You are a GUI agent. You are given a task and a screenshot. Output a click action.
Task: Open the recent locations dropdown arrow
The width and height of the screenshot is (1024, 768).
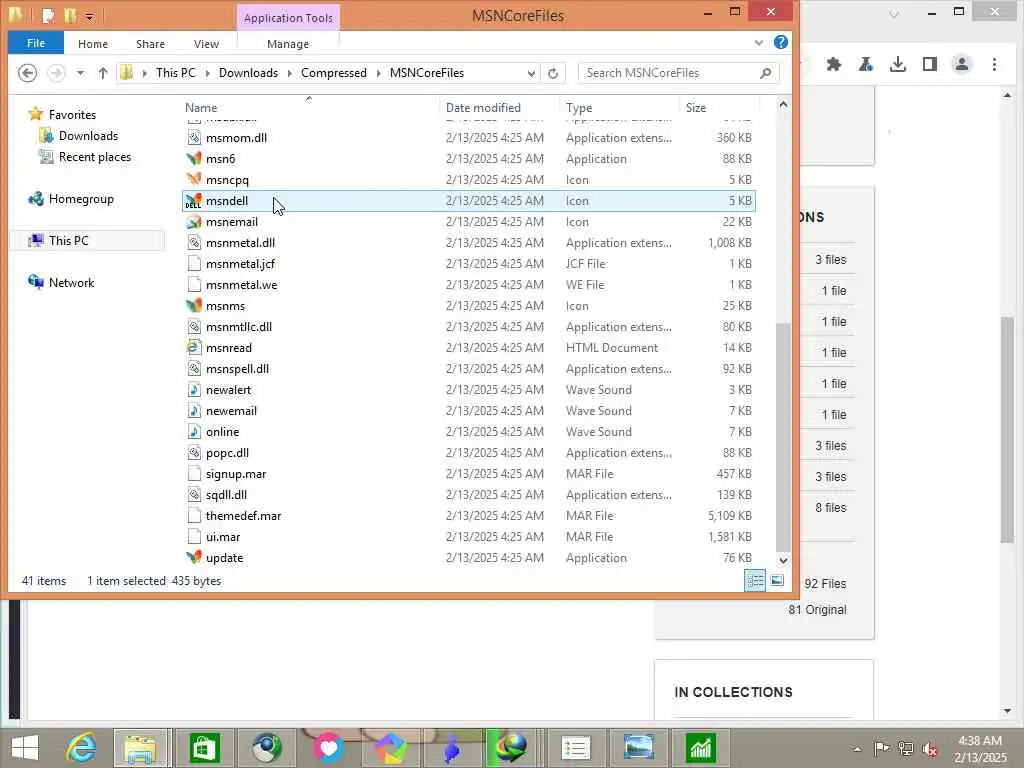click(80, 73)
